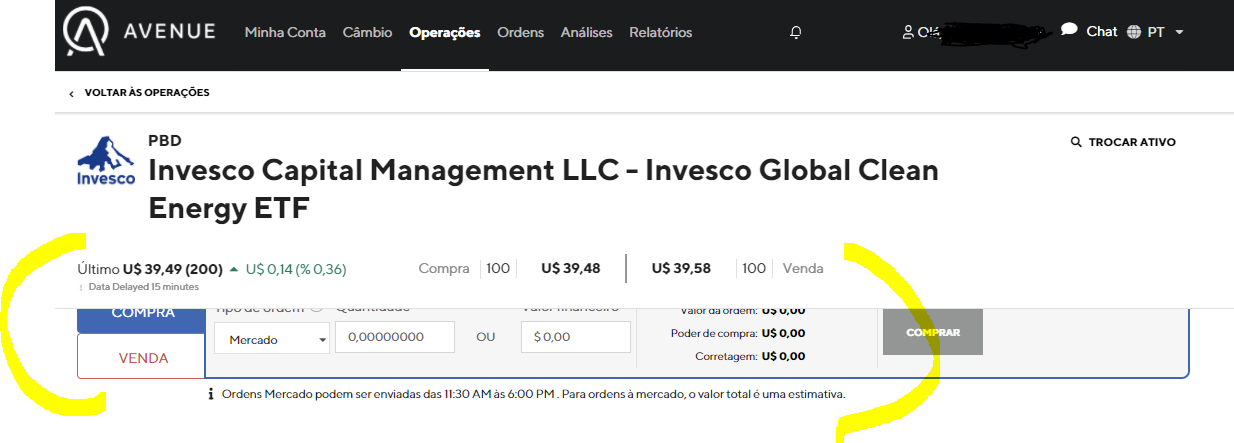1234x443 pixels.
Task: Click the last price U$ 39,49 (200)
Action: [172, 269]
